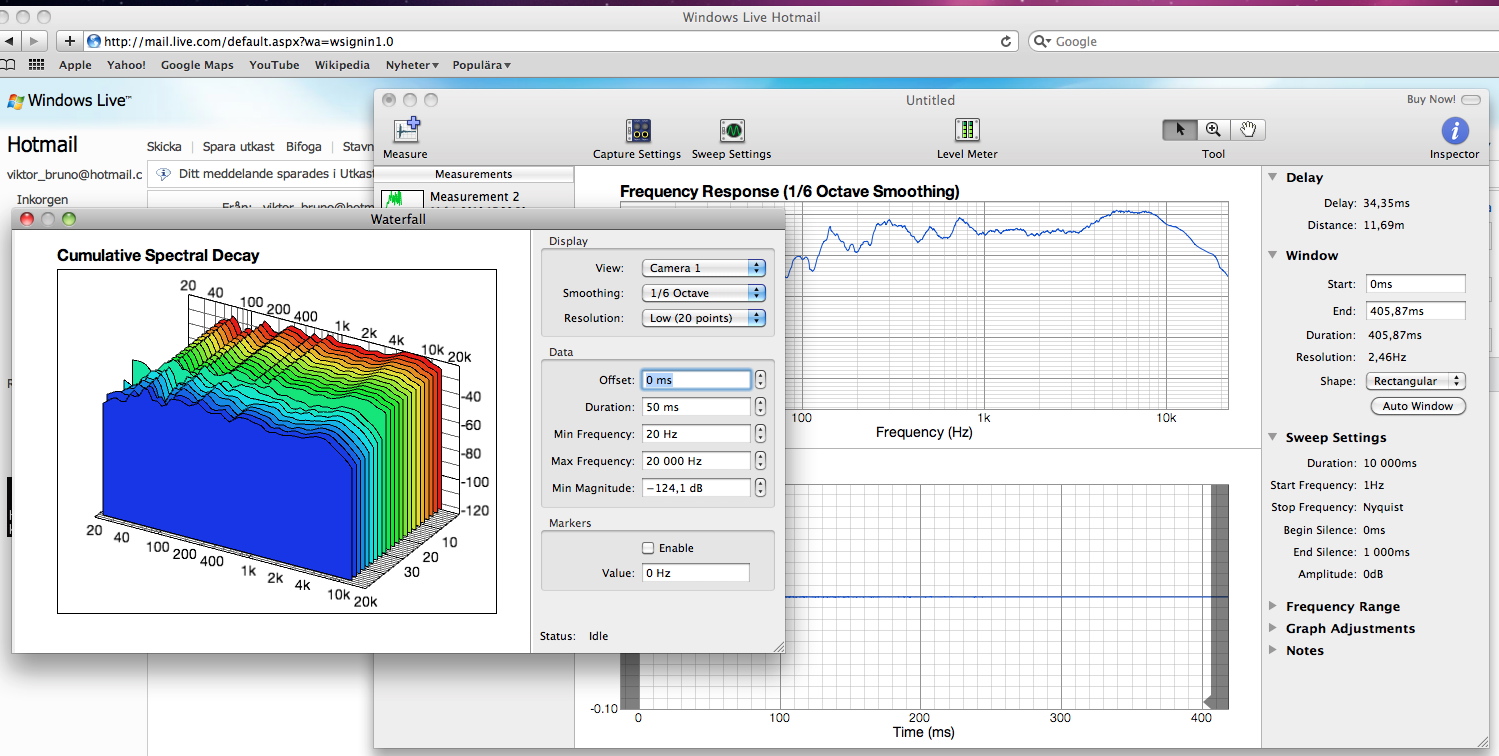
Task: Open the Resolution Low (20 points) dropdown
Action: coord(704,318)
